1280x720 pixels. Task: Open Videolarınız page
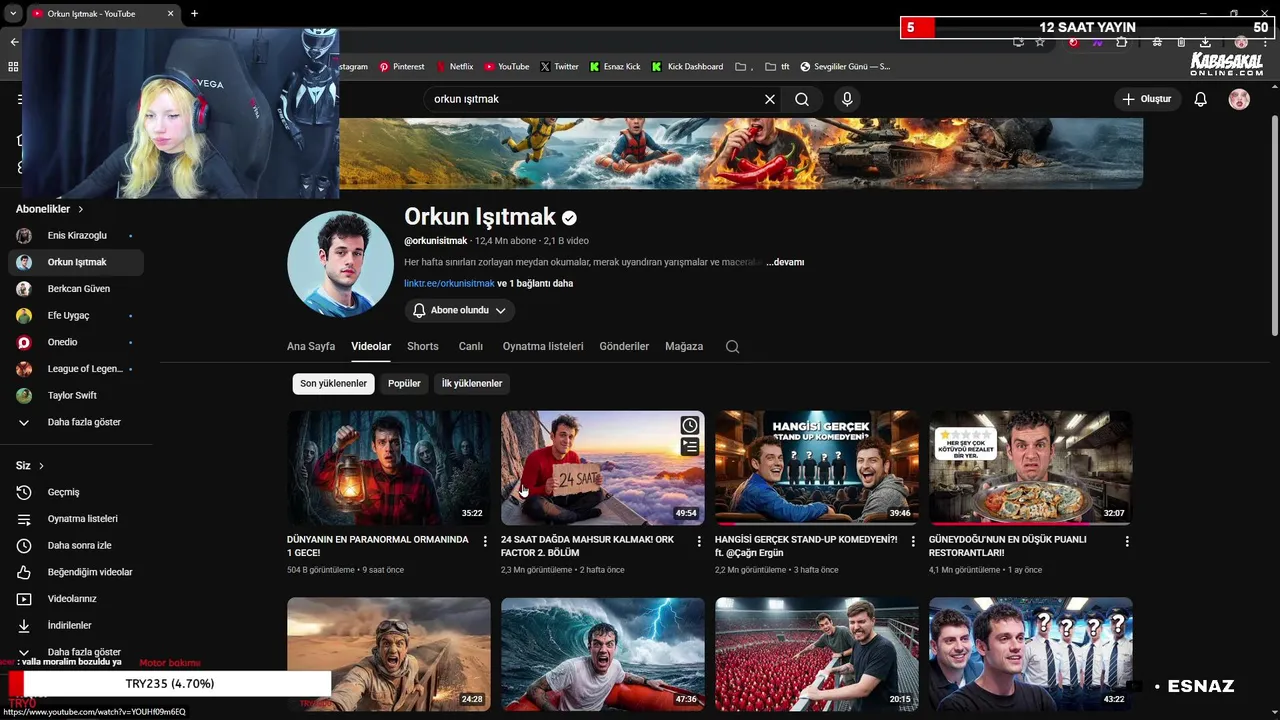(76, 598)
